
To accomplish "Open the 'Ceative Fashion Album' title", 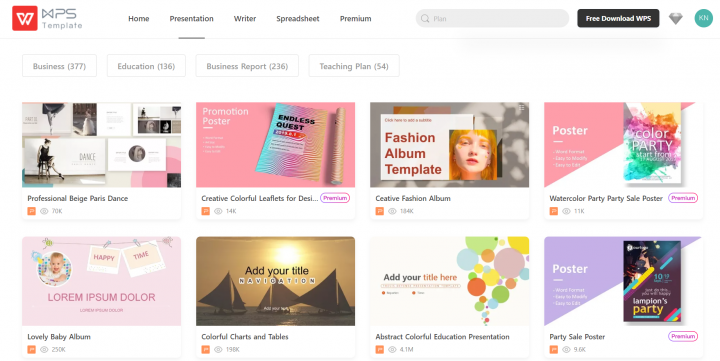I will click(413, 198).
